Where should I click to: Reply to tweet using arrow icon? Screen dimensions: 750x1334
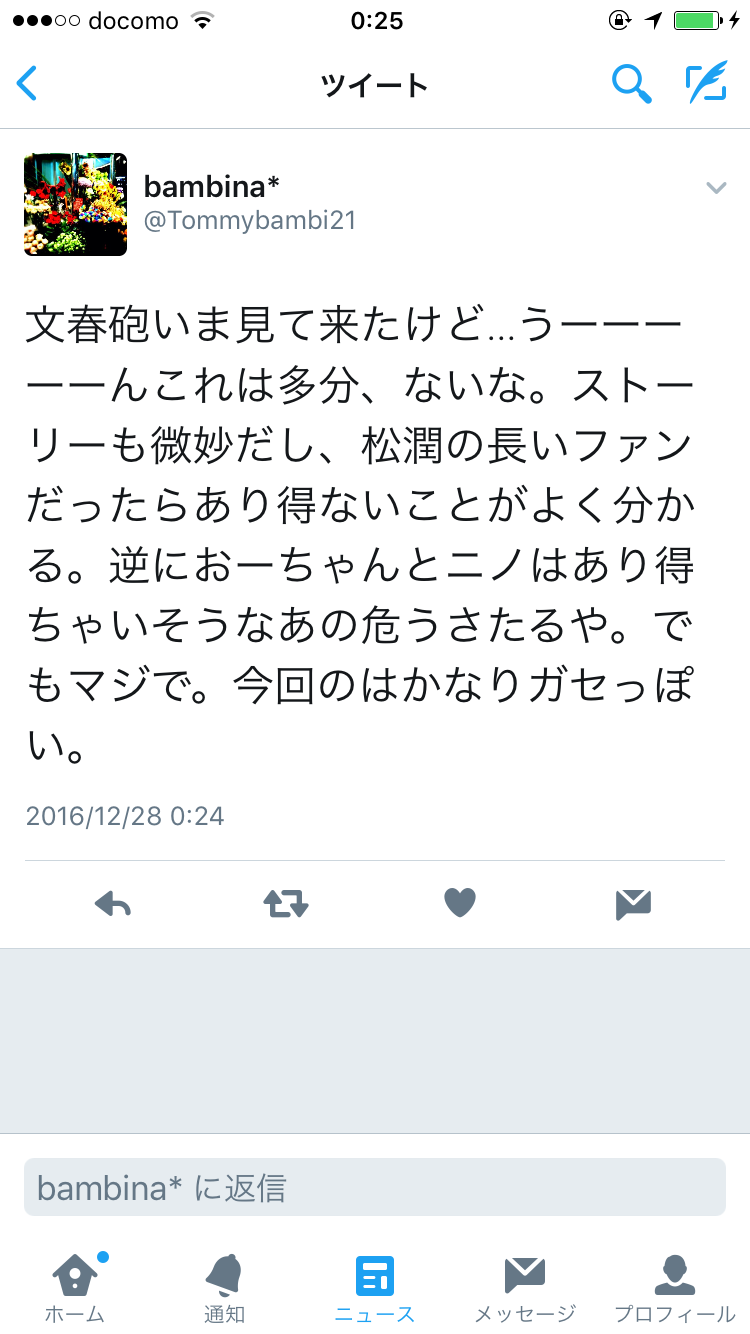tap(113, 904)
